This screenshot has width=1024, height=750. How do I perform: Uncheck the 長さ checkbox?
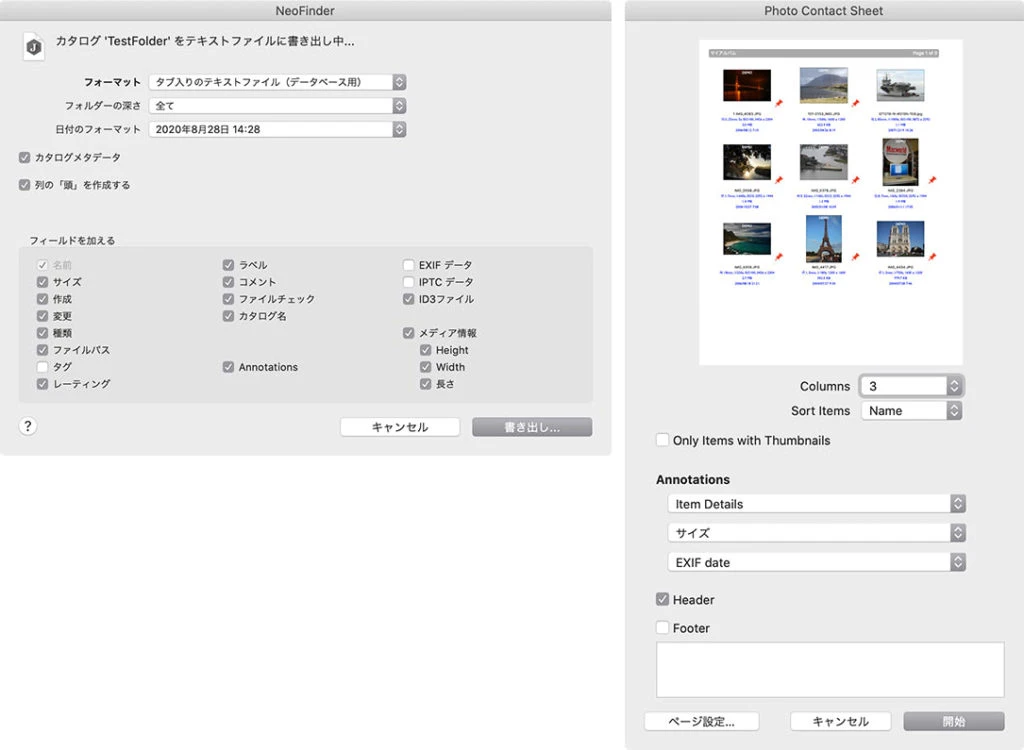pos(425,383)
